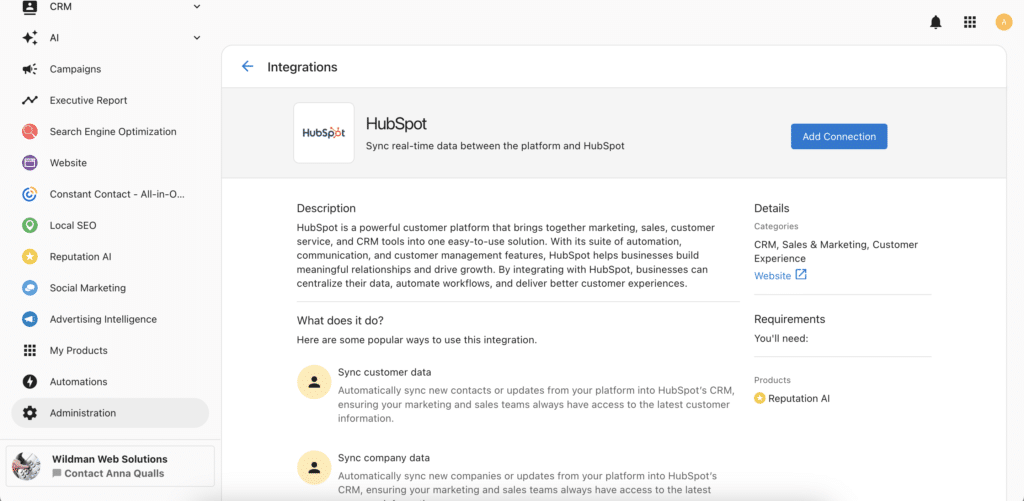The width and height of the screenshot is (1024, 501).
Task: Click the Social Marketing chat bubble icon
Action: tap(29, 288)
